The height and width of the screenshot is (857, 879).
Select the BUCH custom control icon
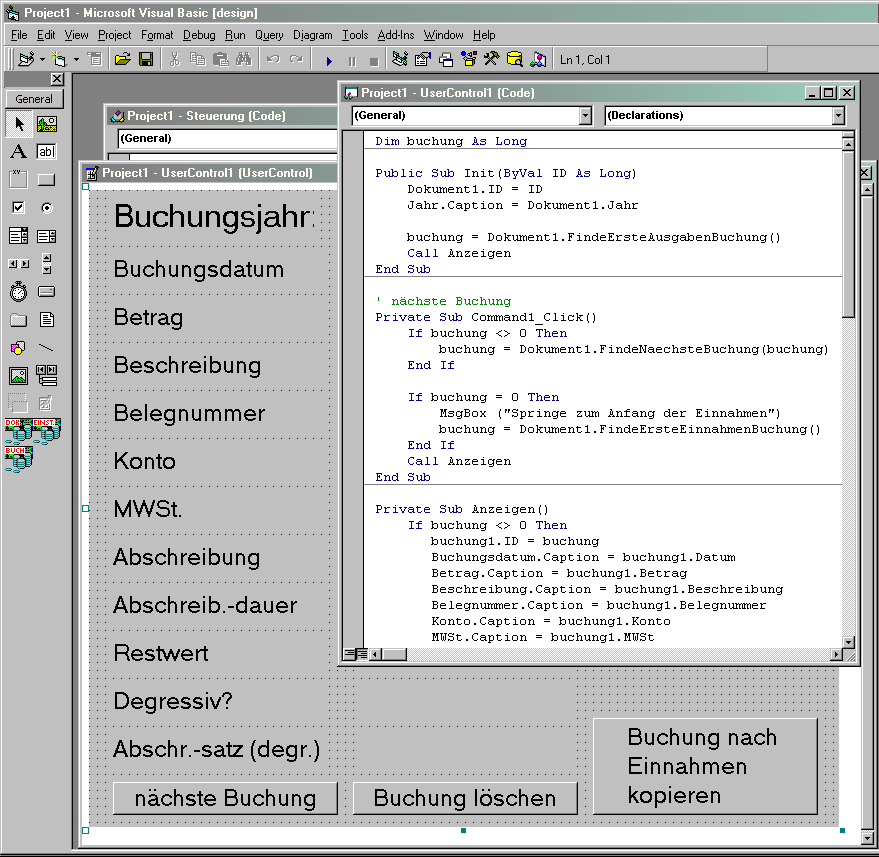point(18,459)
